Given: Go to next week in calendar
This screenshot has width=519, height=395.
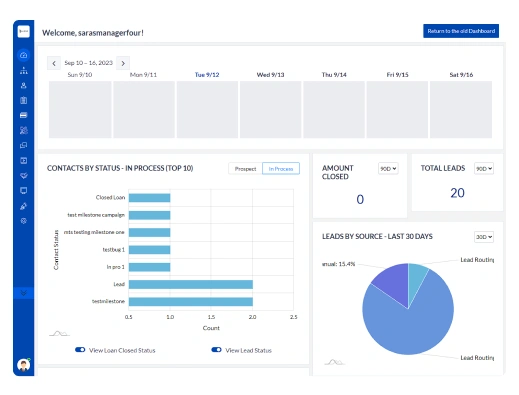Looking at the screenshot, I should [x=123, y=63].
